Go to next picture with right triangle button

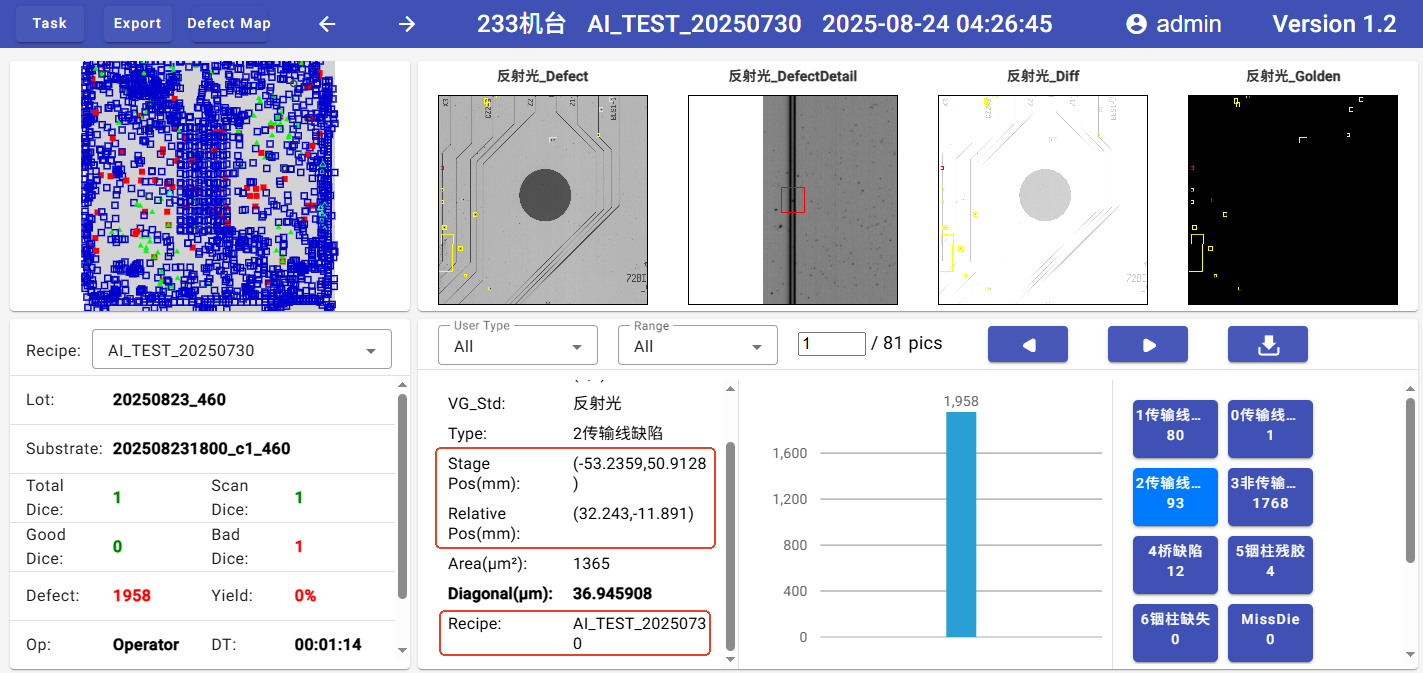coord(1147,344)
